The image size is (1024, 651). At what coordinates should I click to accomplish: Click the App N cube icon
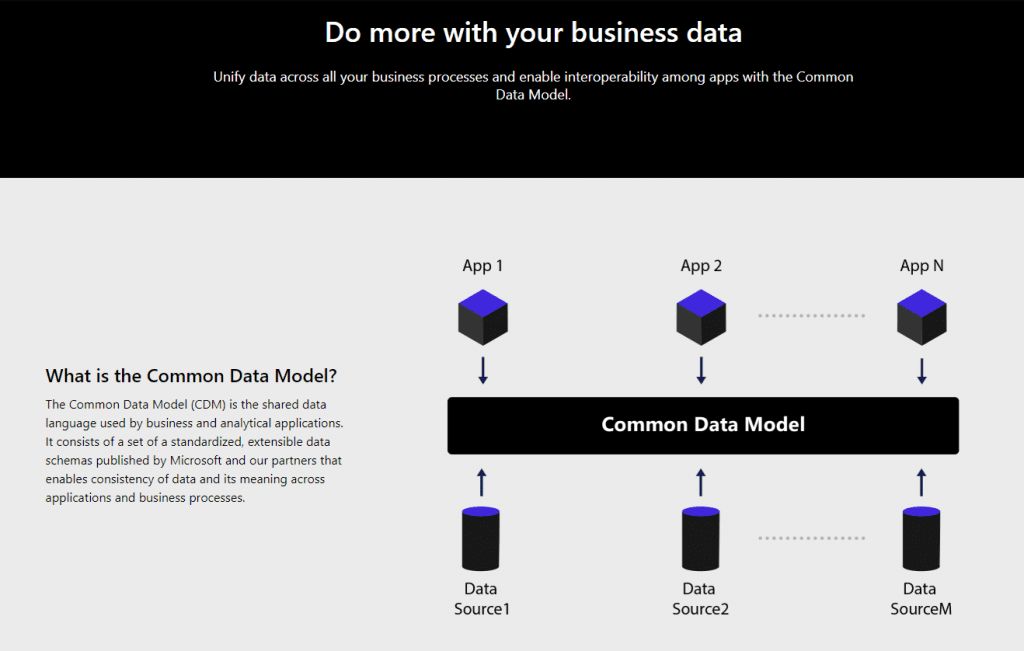pyautogui.click(x=921, y=317)
